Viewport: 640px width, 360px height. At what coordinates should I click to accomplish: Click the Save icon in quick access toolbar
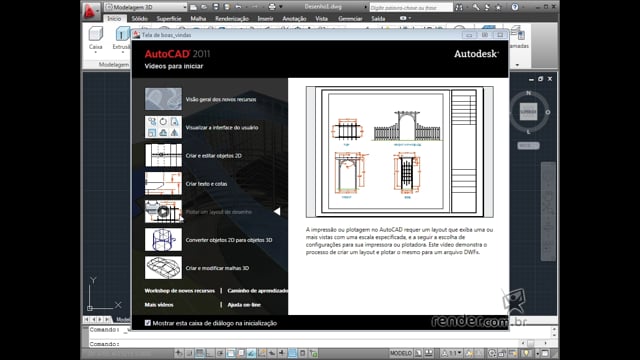tap(216, 7)
